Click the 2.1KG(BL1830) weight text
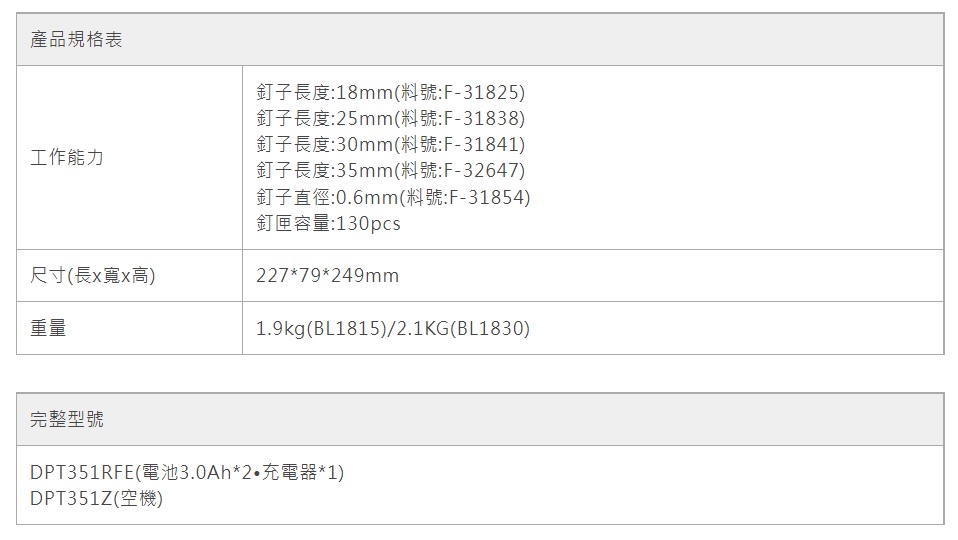Viewport: 958px width, 540px height. pyautogui.click(x=463, y=328)
